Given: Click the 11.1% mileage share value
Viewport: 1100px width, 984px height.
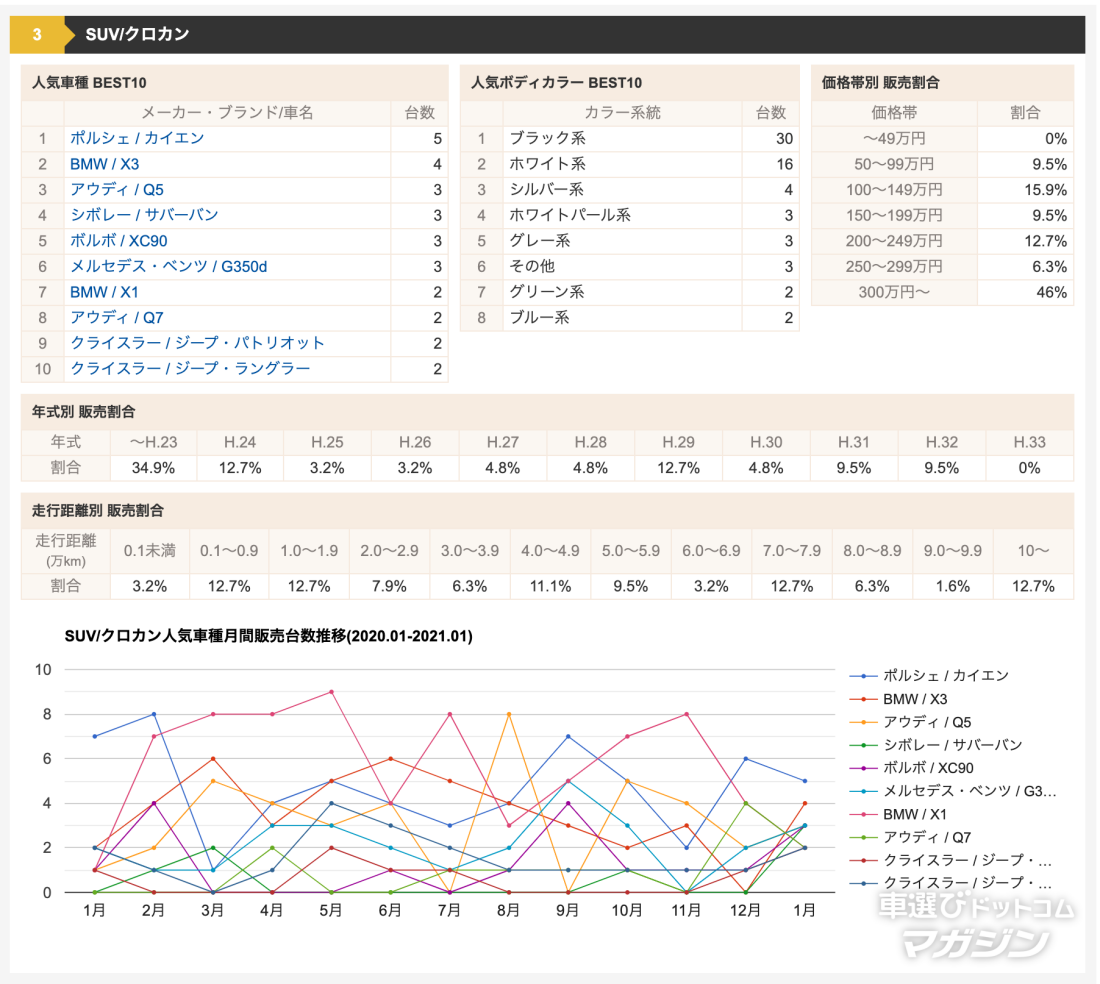Looking at the screenshot, I should tap(550, 586).
